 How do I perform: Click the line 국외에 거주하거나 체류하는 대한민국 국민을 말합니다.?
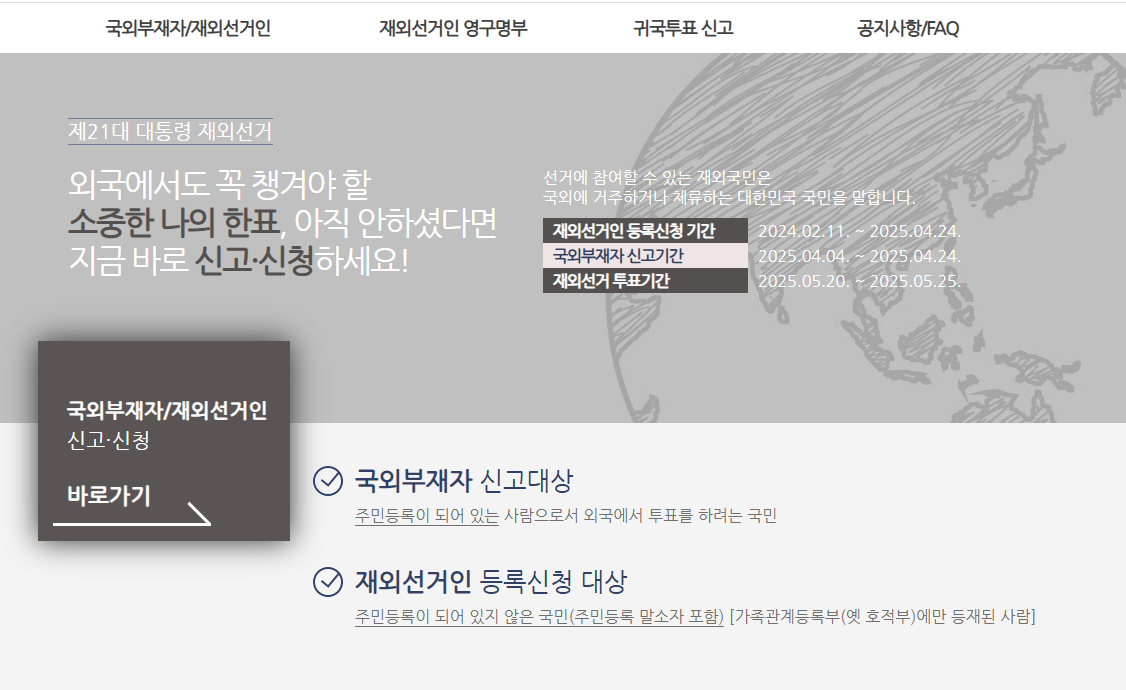tap(729, 197)
